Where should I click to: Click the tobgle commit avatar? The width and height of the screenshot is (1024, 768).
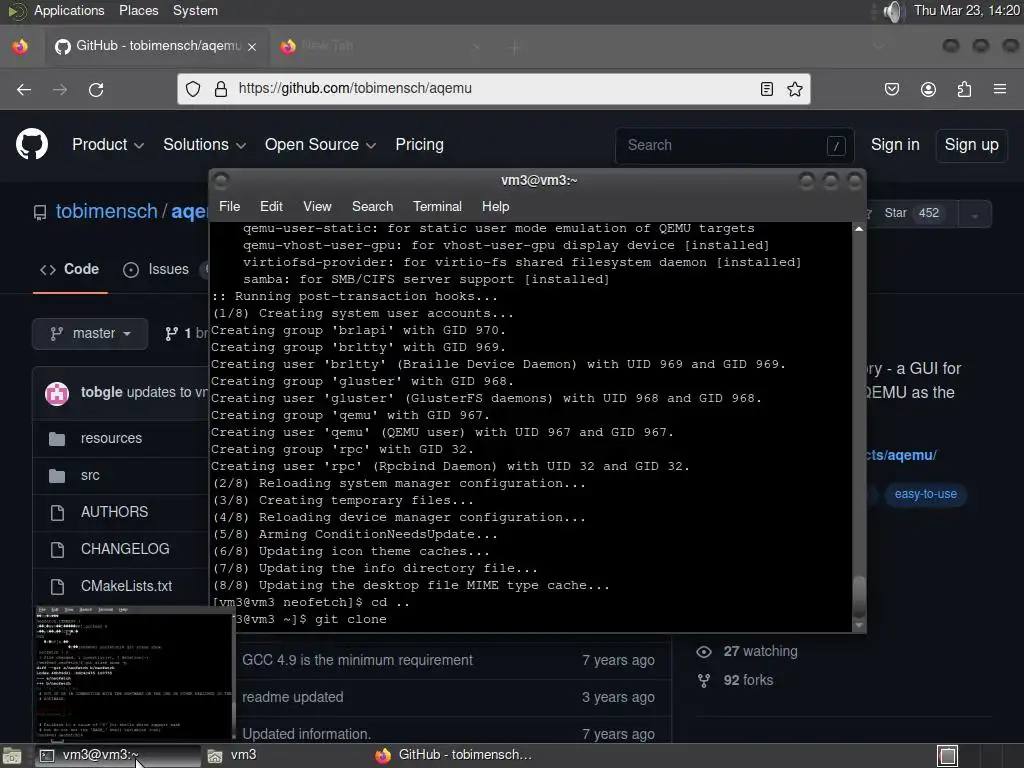[57, 393]
